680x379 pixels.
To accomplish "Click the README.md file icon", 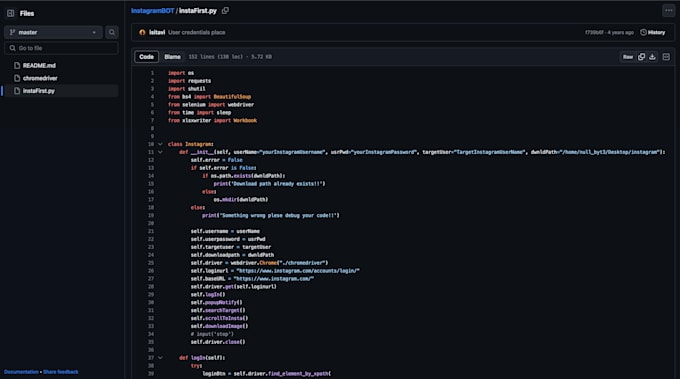I will [x=17, y=65].
